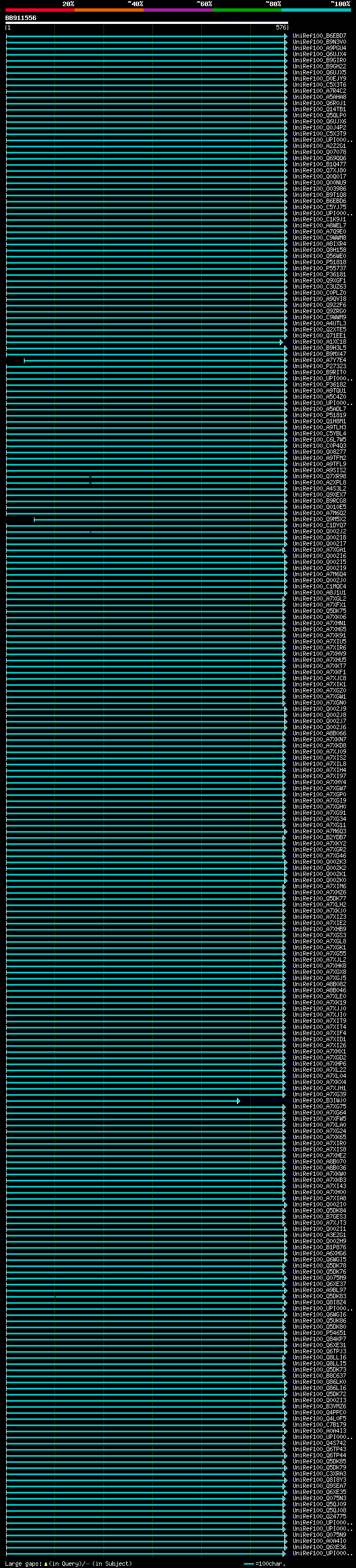Select the UniRef100_A2Z2G1 label
Viewport: 356px width, 1568px height.
pyautogui.click(x=319, y=146)
